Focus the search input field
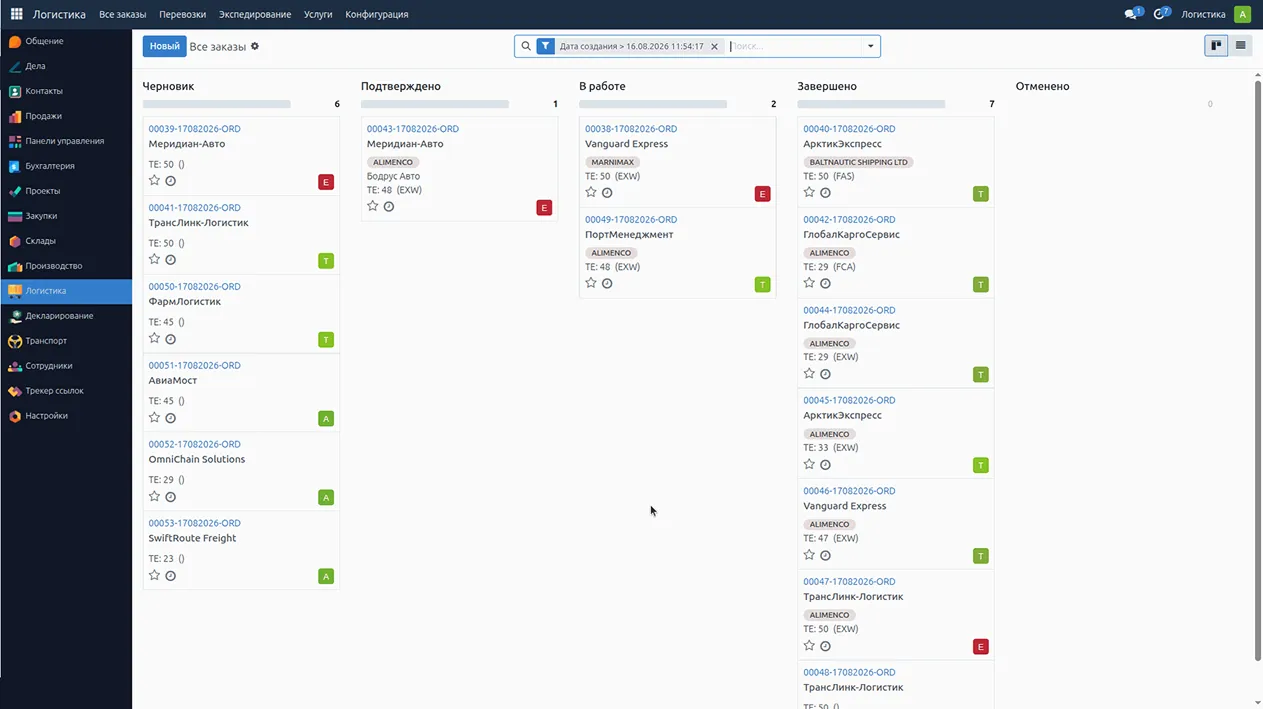The width and height of the screenshot is (1263, 709). click(x=794, y=46)
